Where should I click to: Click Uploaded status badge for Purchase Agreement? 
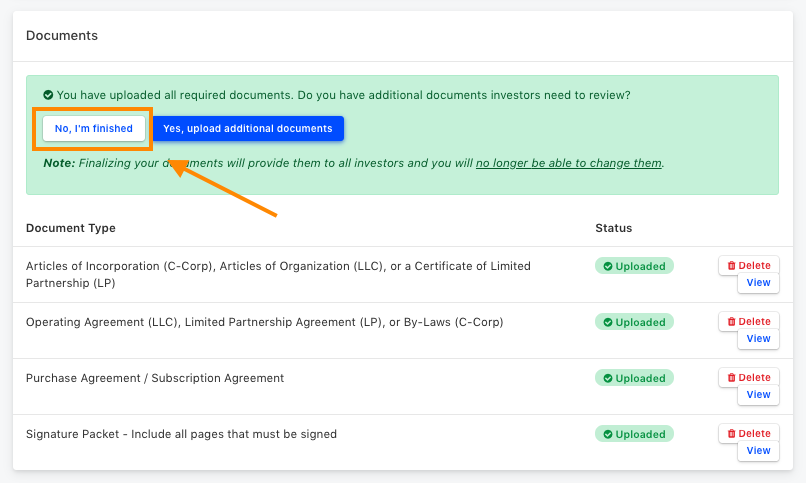click(634, 378)
